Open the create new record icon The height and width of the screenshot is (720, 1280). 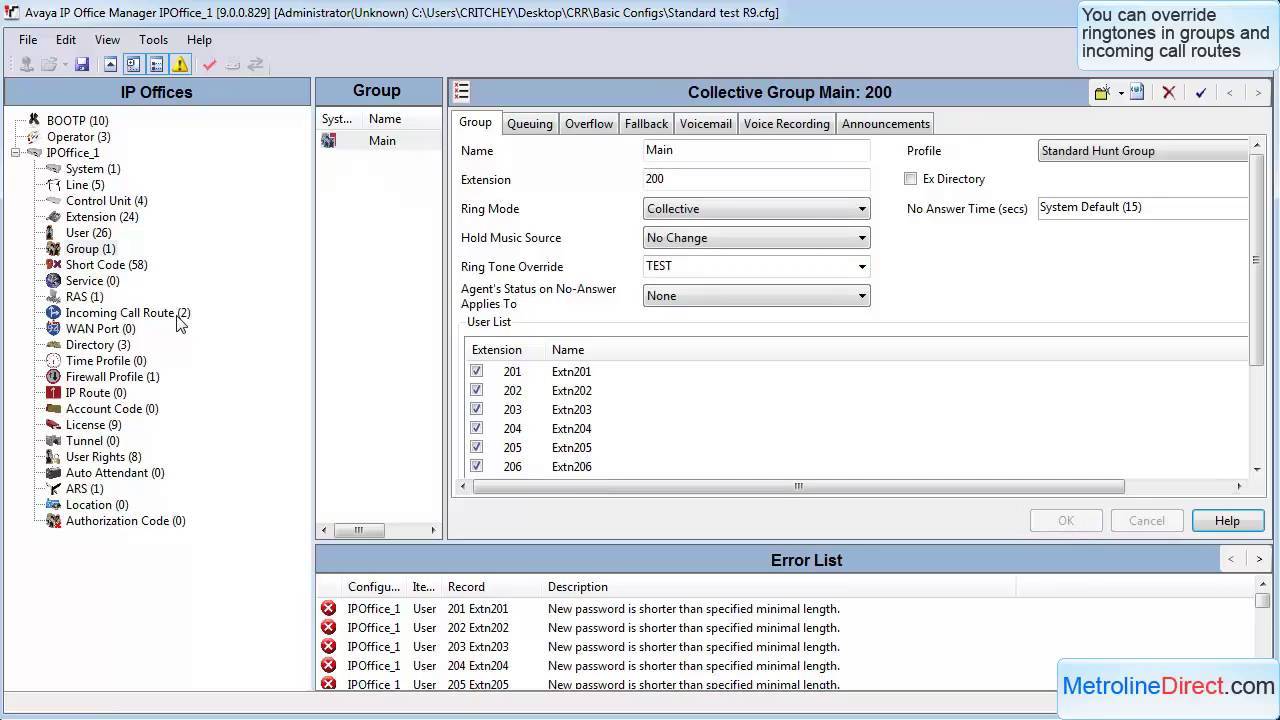pyautogui.click(x=1102, y=92)
